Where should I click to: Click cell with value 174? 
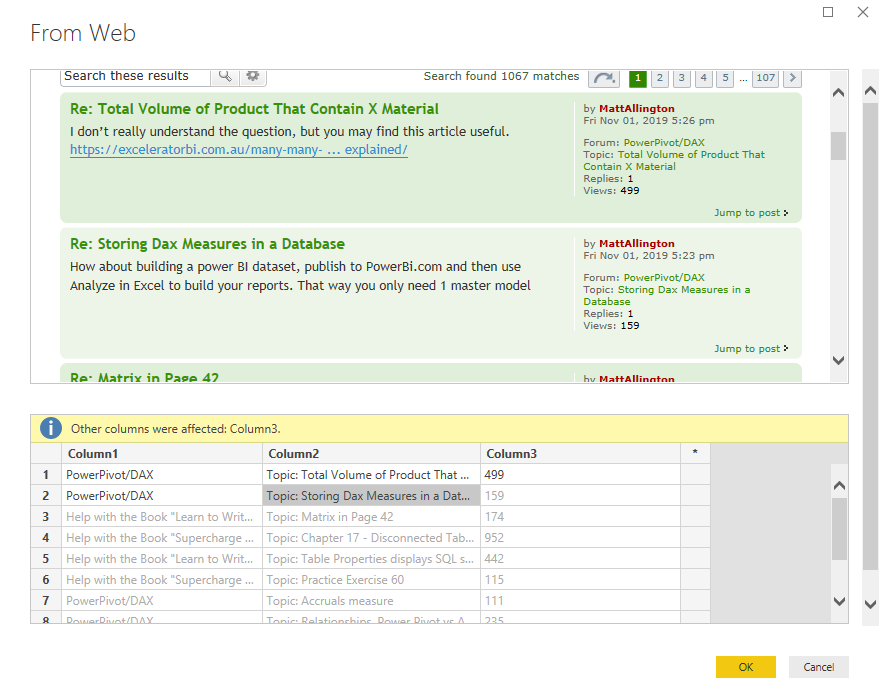pos(580,517)
